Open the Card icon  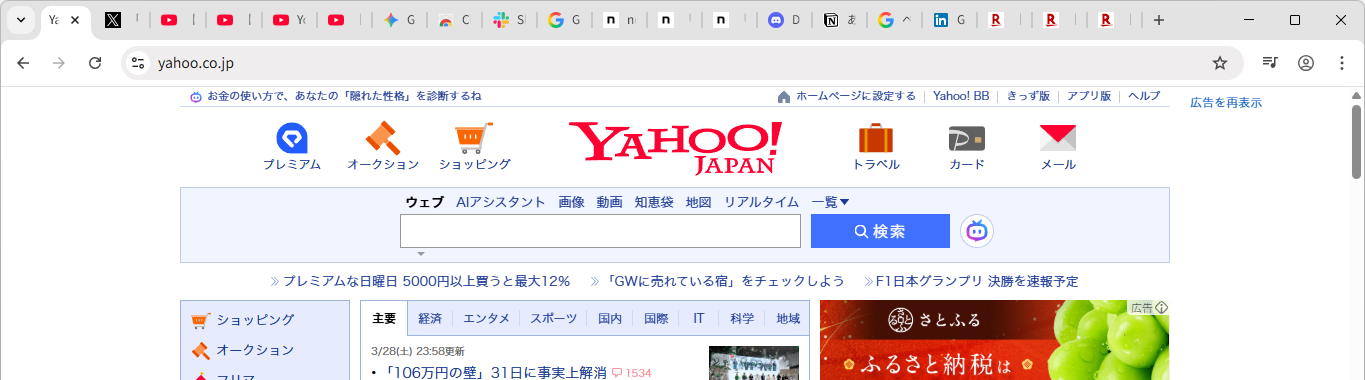[x=967, y=138]
